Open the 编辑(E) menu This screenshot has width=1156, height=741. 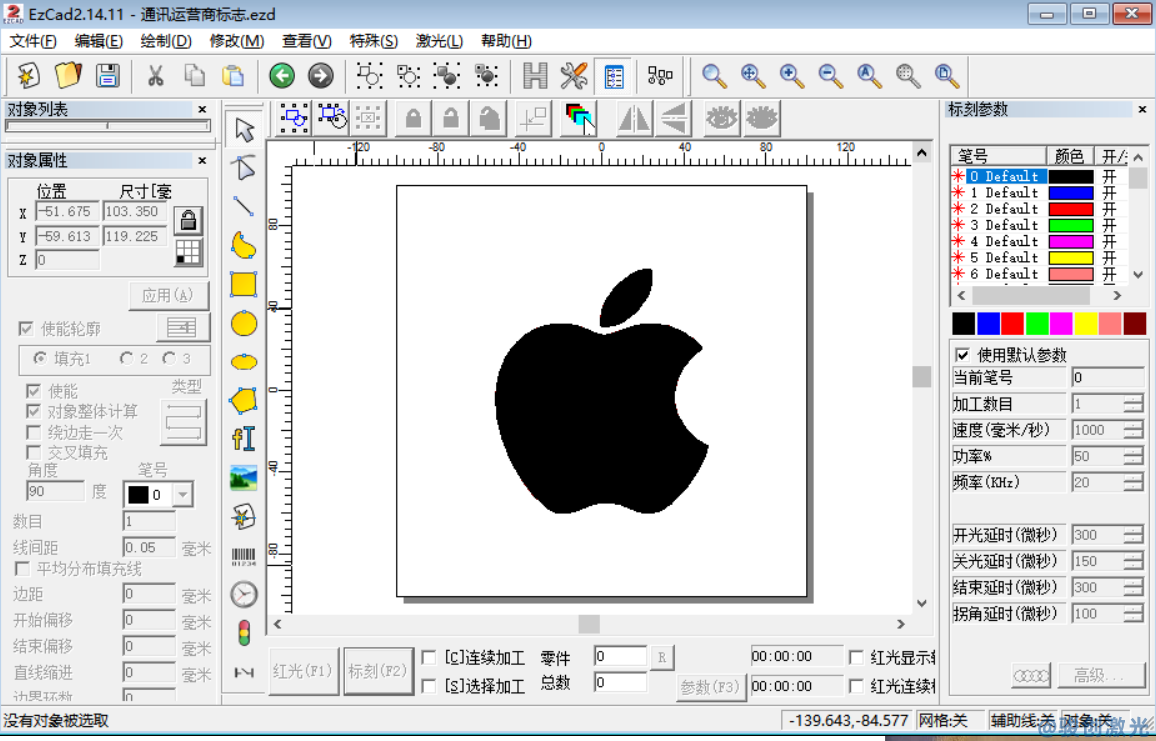[98, 41]
